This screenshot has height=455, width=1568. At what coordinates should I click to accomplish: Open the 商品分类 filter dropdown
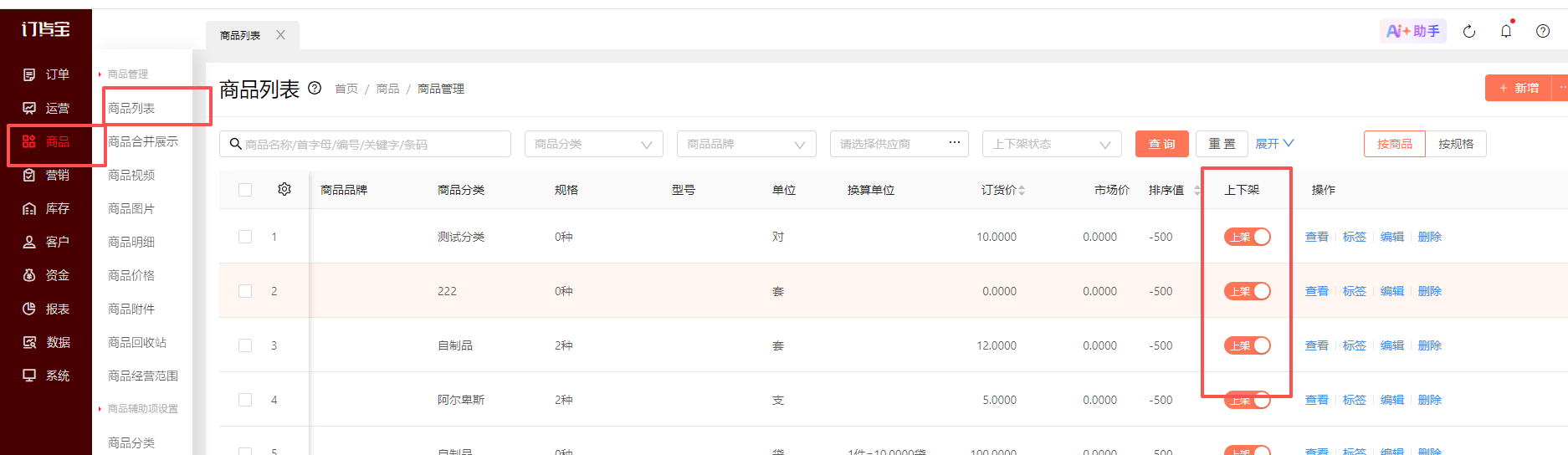click(594, 144)
